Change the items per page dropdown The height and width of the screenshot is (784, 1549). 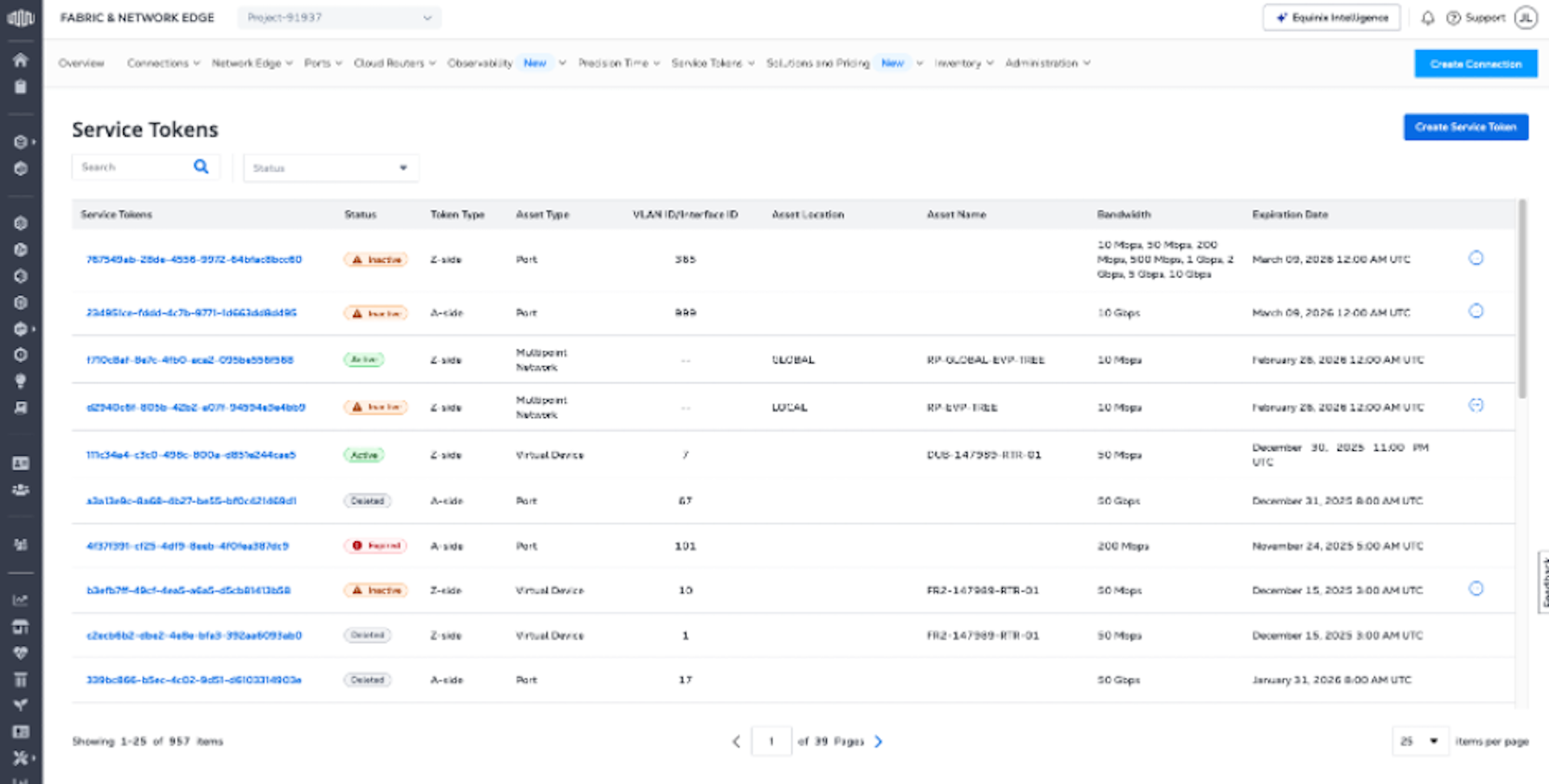(1419, 741)
